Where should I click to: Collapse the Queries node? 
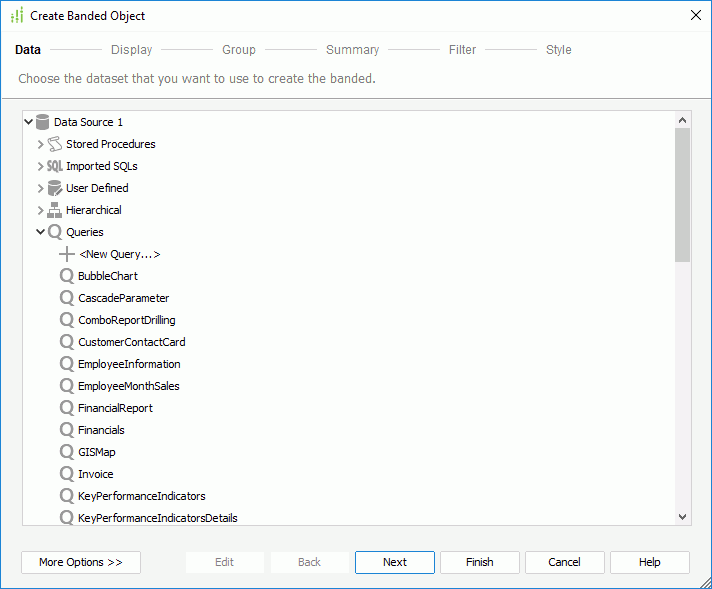click(x=40, y=232)
